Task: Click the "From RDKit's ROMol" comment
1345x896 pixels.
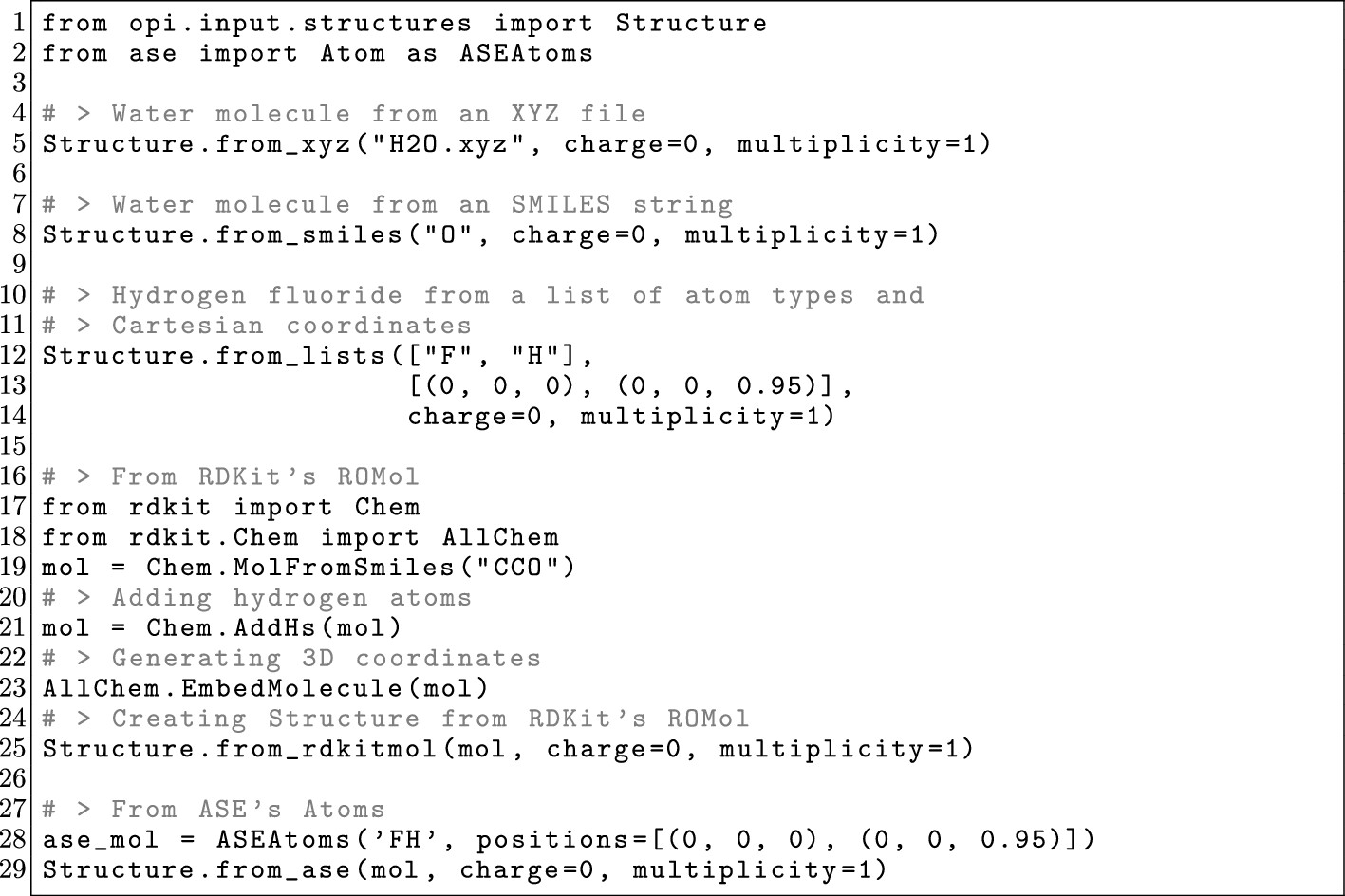Action: (265, 476)
